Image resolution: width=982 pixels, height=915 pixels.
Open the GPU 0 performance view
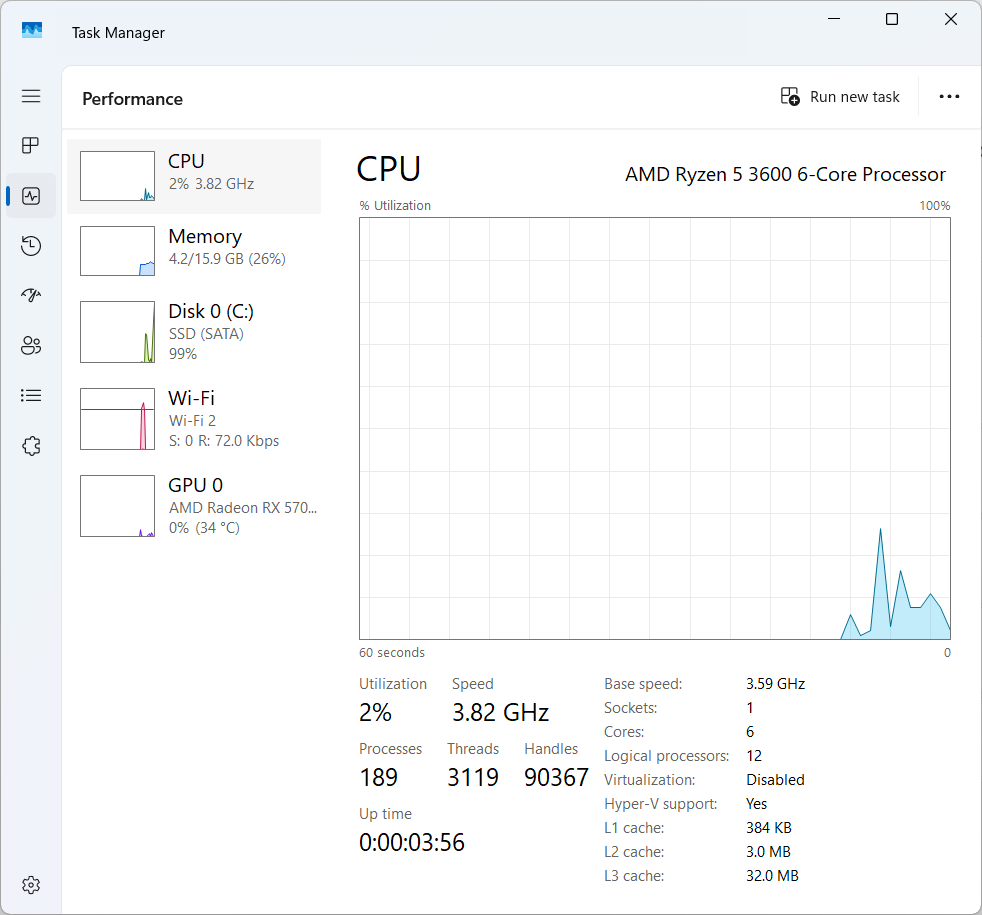pos(194,506)
